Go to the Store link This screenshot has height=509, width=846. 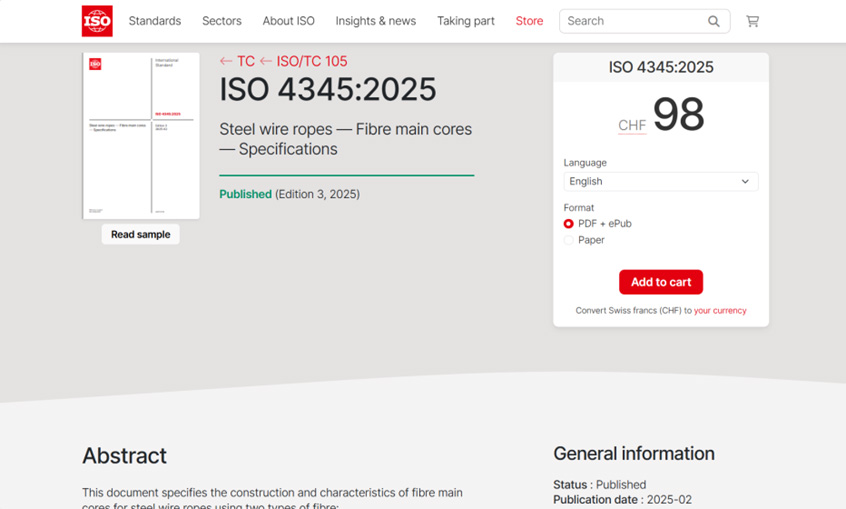[529, 21]
